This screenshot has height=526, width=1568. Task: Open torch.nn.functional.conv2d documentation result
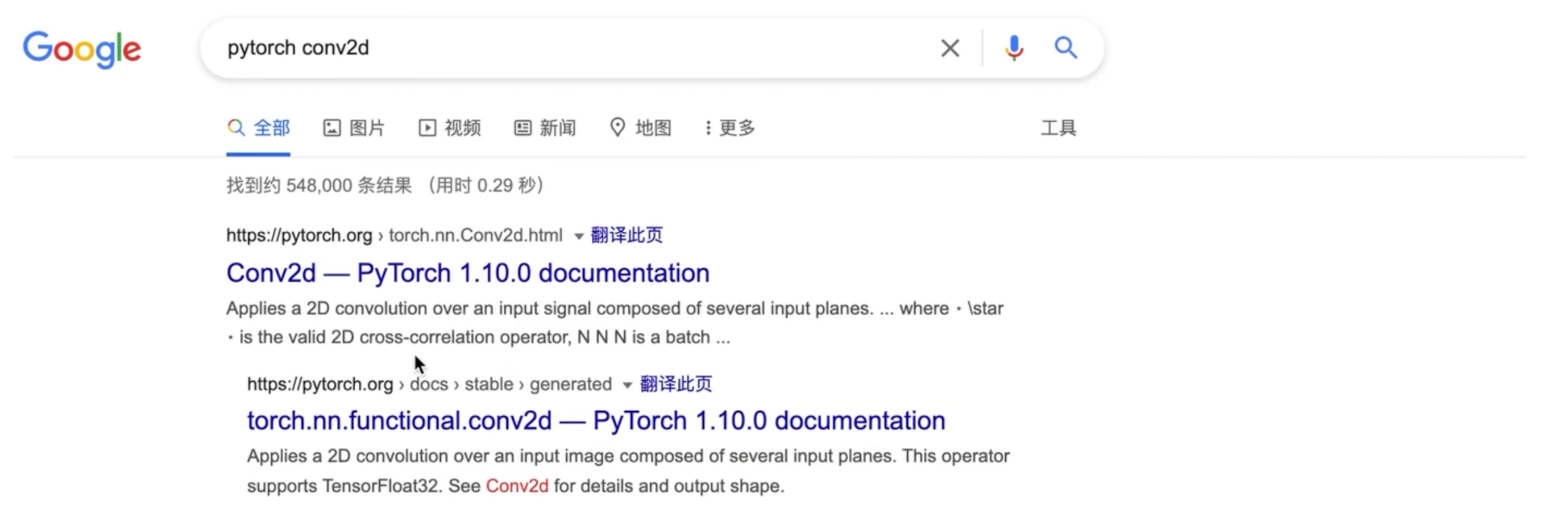pyautogui.click(x=596, y=421)
